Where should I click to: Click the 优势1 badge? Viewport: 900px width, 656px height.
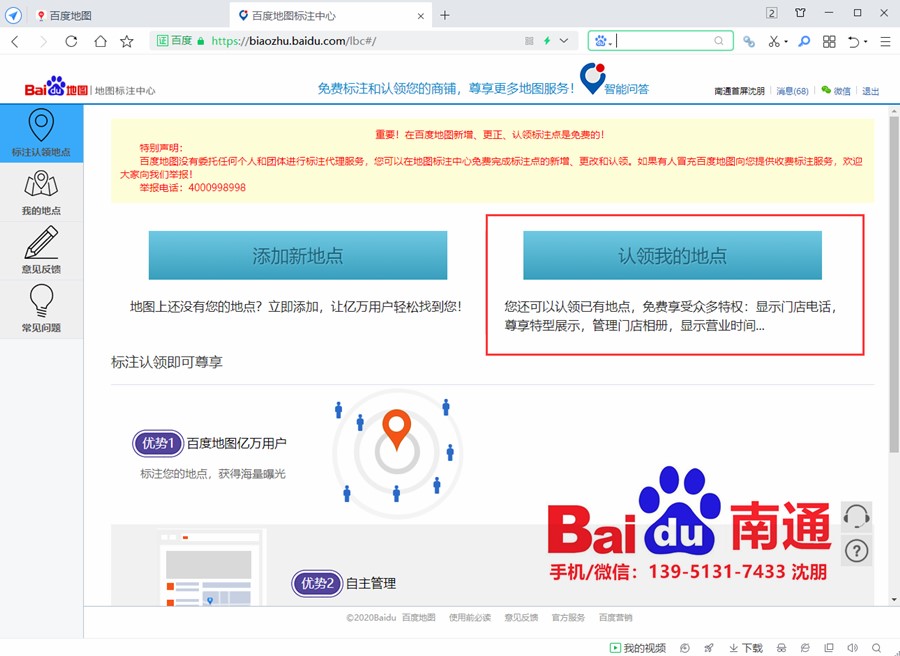[158, 443]
